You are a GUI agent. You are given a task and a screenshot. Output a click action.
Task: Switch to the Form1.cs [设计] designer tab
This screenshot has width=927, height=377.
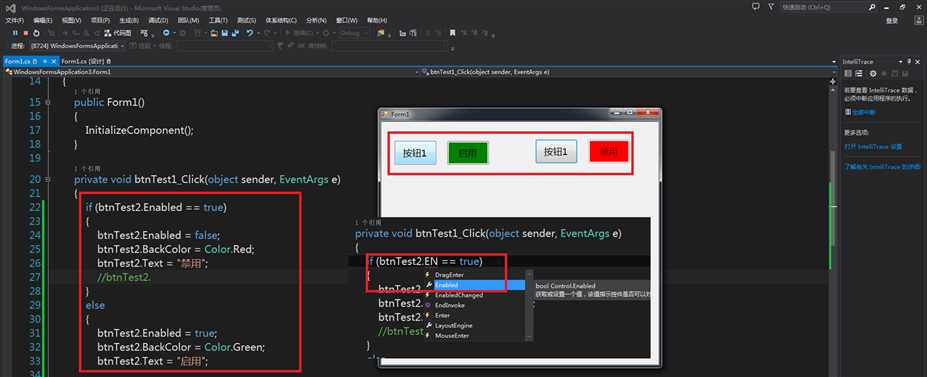click(86, 61)
